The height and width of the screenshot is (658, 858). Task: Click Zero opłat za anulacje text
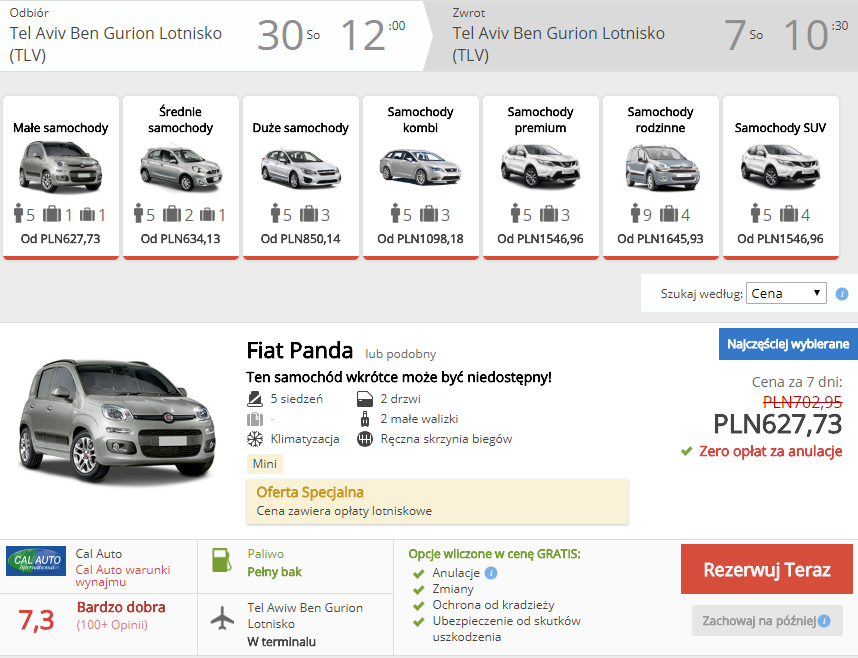770,451
